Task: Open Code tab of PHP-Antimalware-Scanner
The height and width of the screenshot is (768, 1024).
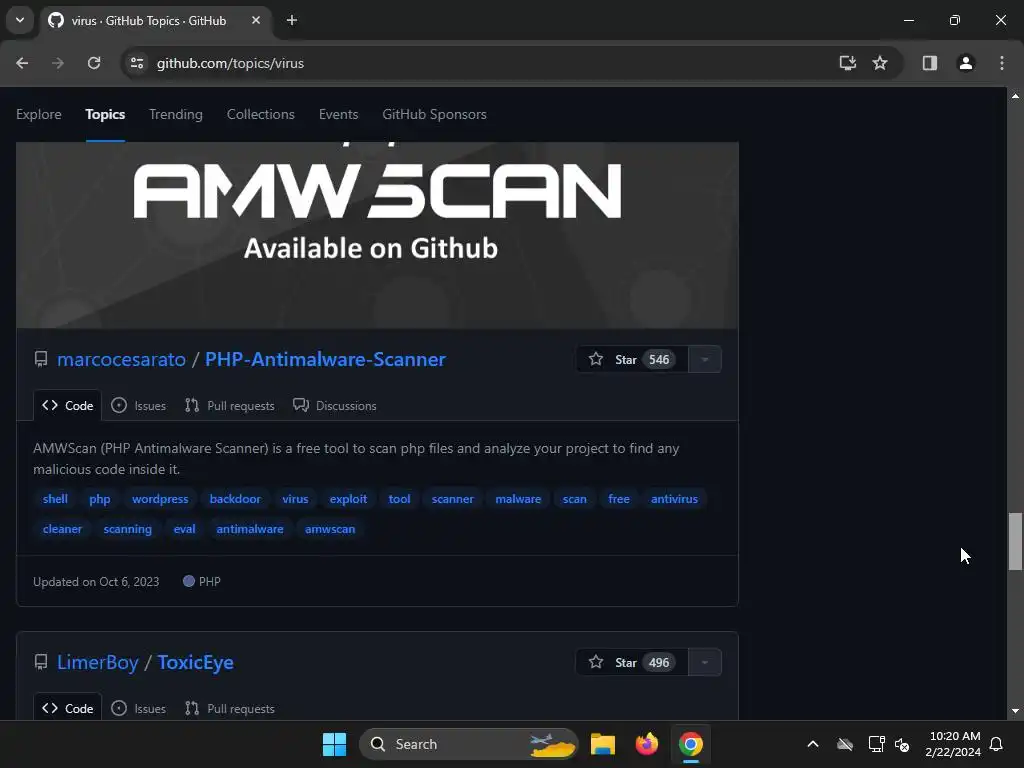Action: pos(67,406)
